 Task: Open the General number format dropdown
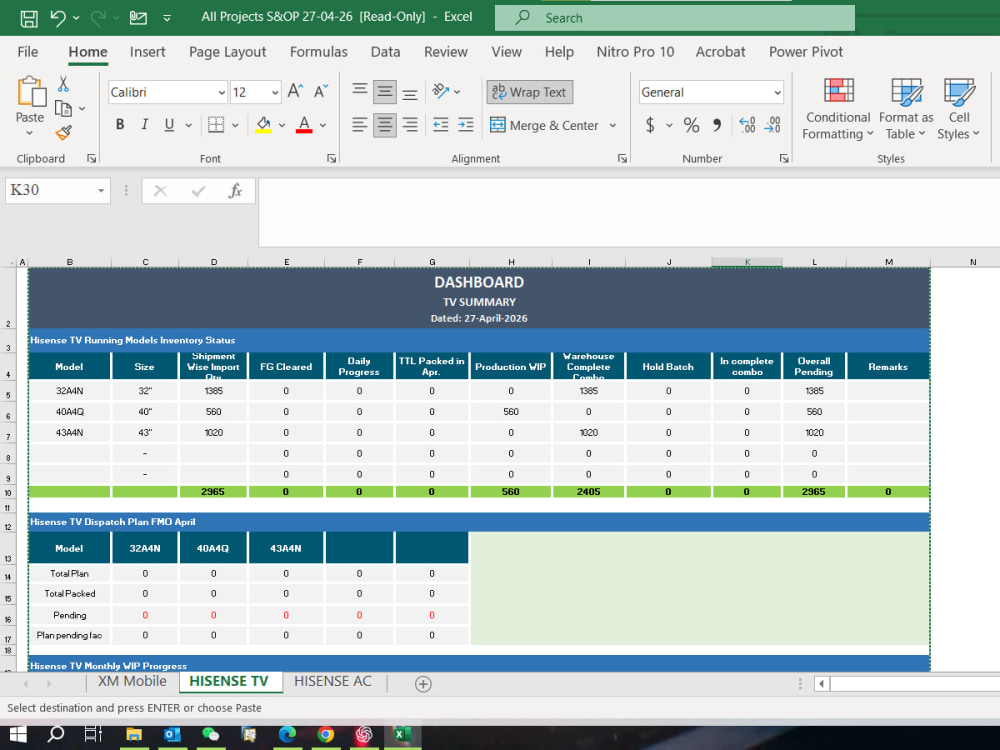tap(777, 92)
